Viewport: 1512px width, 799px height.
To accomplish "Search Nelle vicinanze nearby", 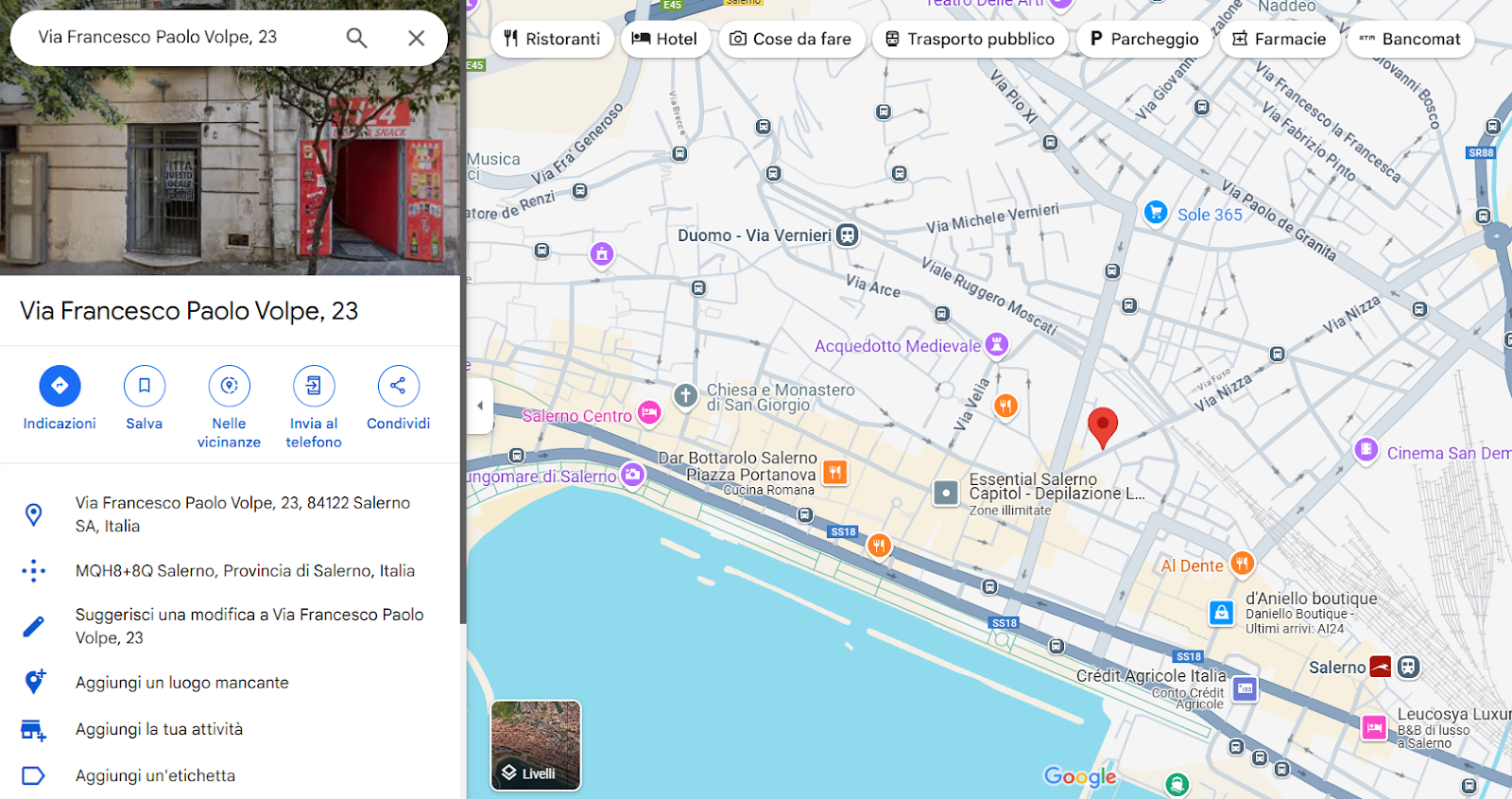I will click(x=229, y=407).
